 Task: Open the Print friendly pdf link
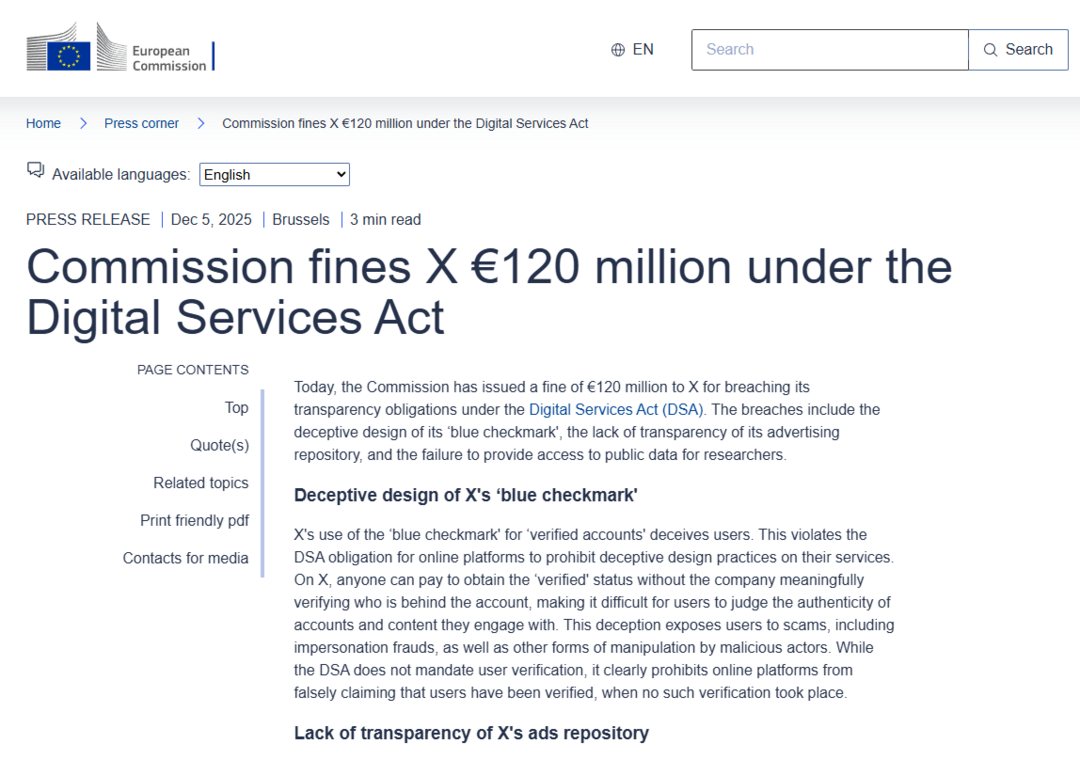(195, 521)
